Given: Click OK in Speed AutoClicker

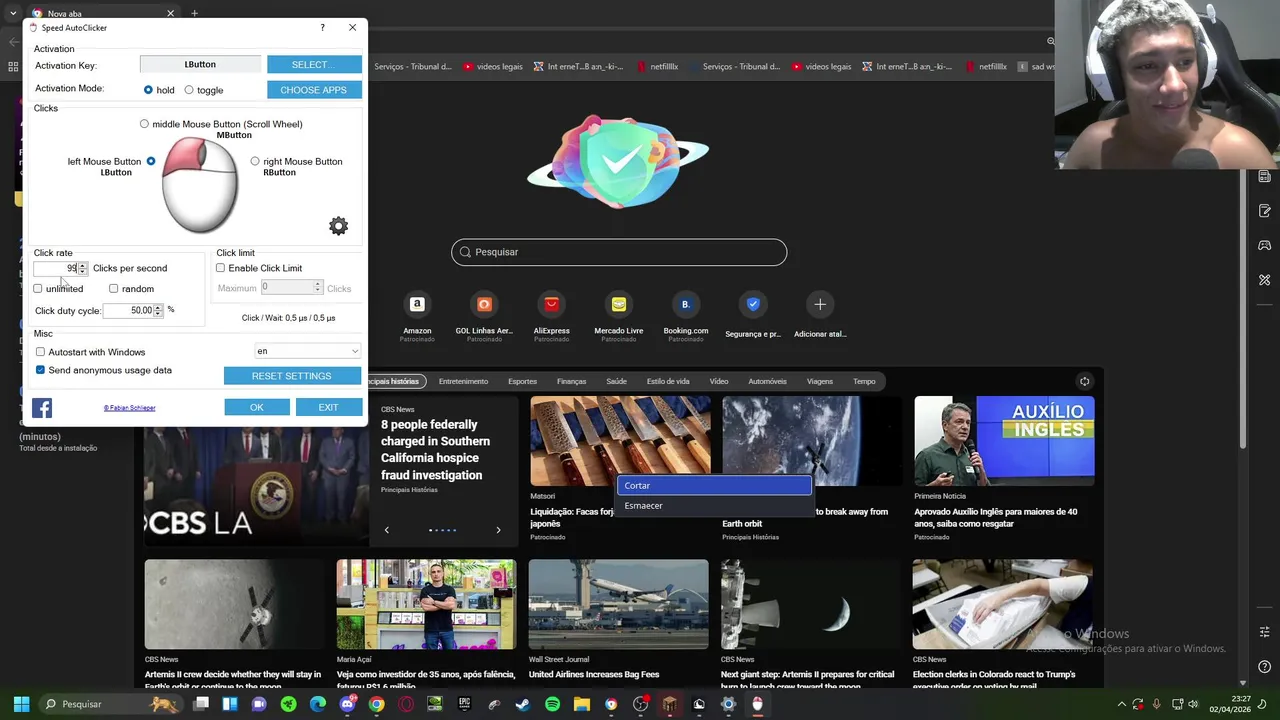Looking at the screenshot, I should 257,407.
